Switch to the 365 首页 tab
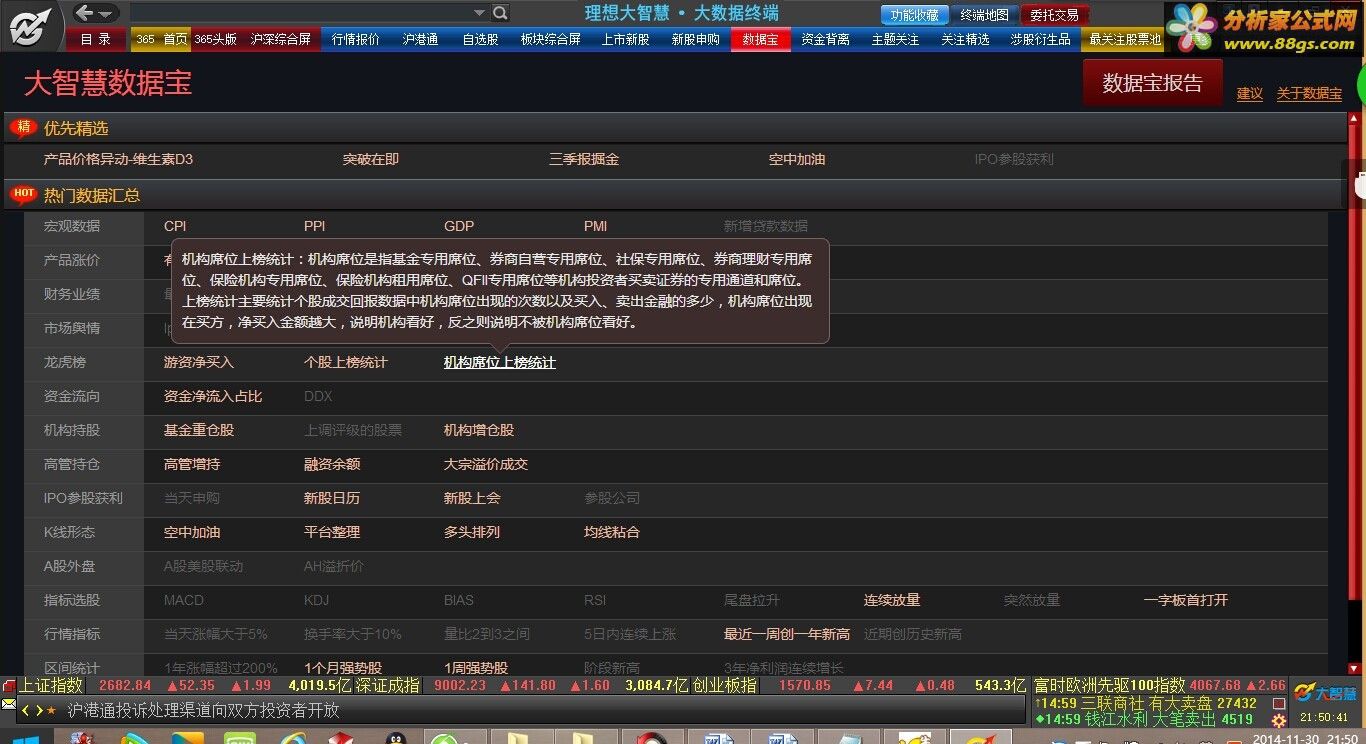The height and width of the screenshot is (744, 1366). click(x=161, y=39)
